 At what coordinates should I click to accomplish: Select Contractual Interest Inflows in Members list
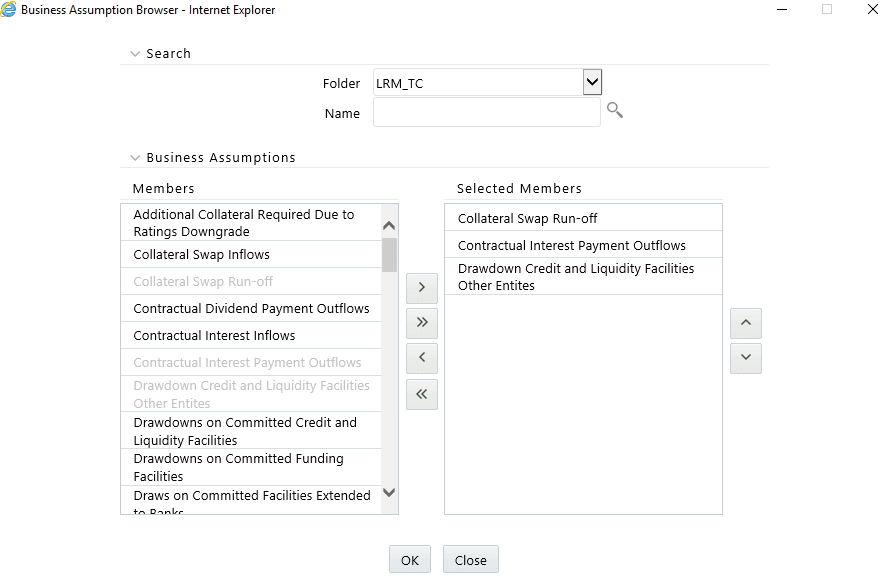click(250, 335)
